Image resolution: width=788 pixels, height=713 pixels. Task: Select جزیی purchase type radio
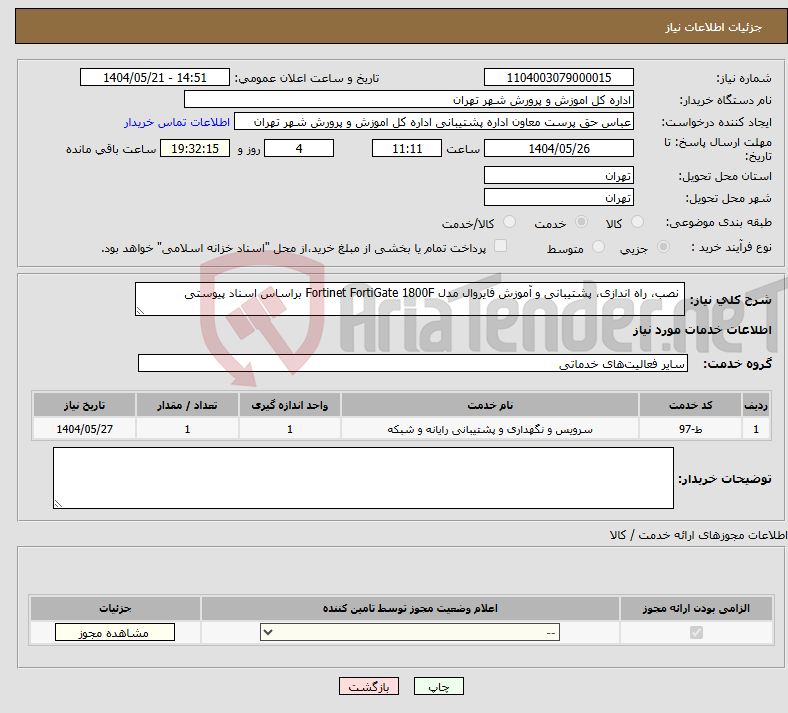[x=655, y=247]
